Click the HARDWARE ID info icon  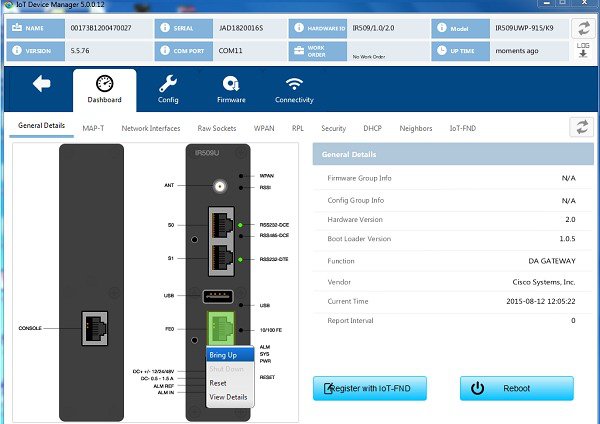pyautogui.click(x=299, y=28)
